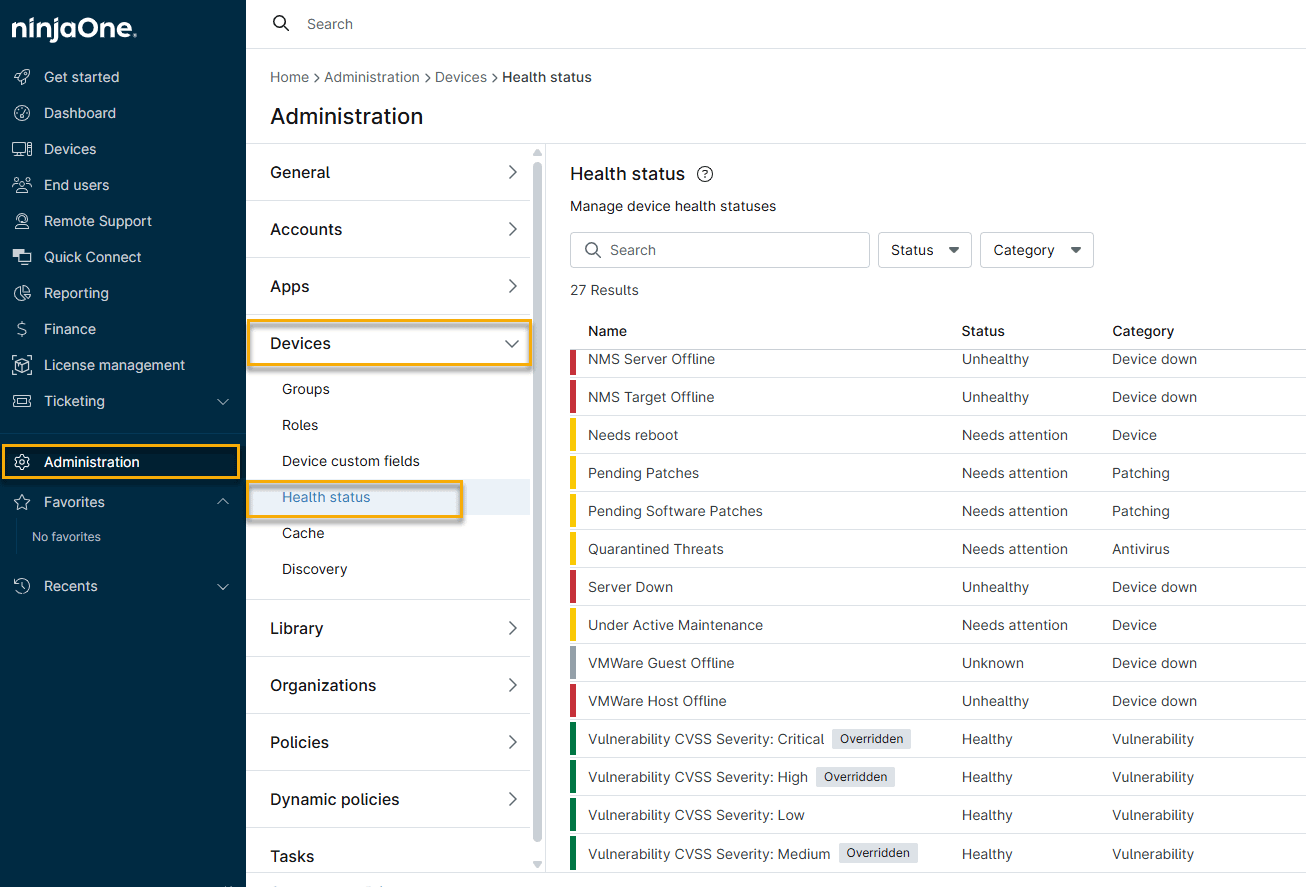The image size is (1306, 887).
Task: Click the health status search field
Action: point(730,250)
